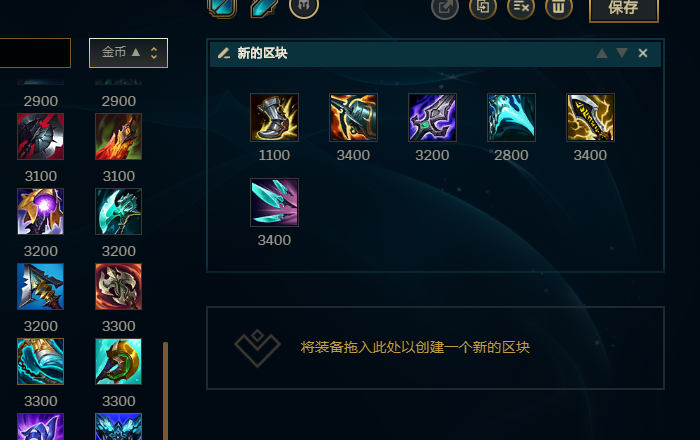The height and width of the screenshot is (440, 700).
Task: Select the purple dark sword item priced 3200
Action: (x=432, y=117)
